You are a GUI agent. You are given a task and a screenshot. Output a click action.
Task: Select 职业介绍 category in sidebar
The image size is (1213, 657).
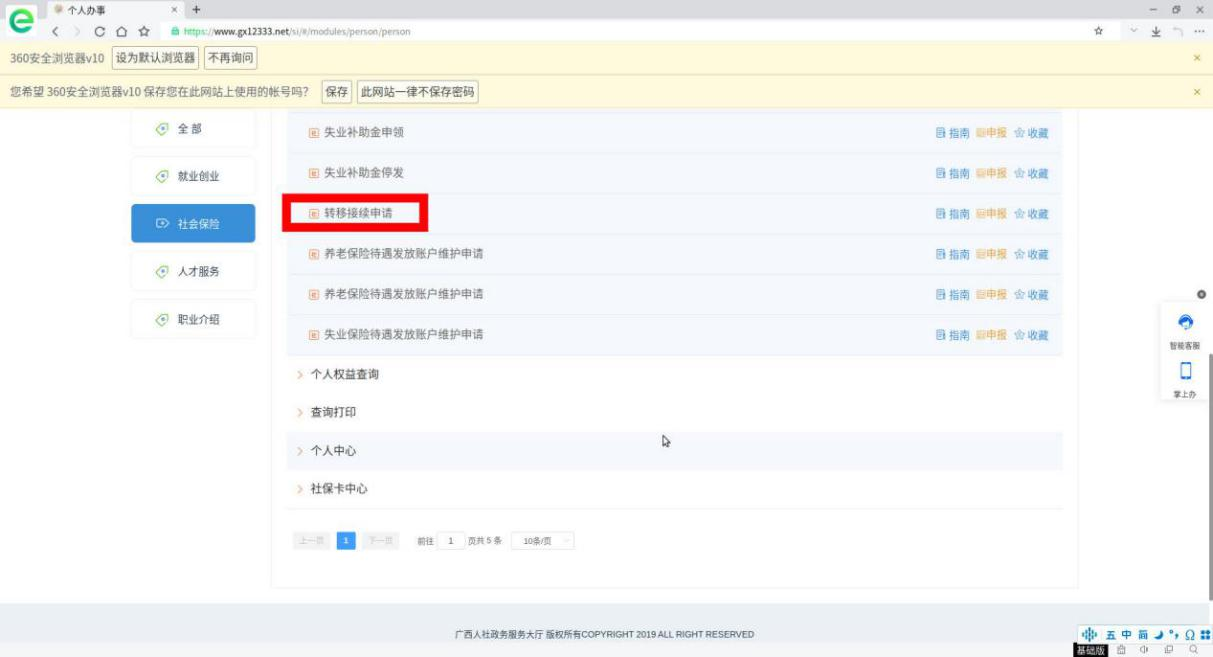[193, 319]
